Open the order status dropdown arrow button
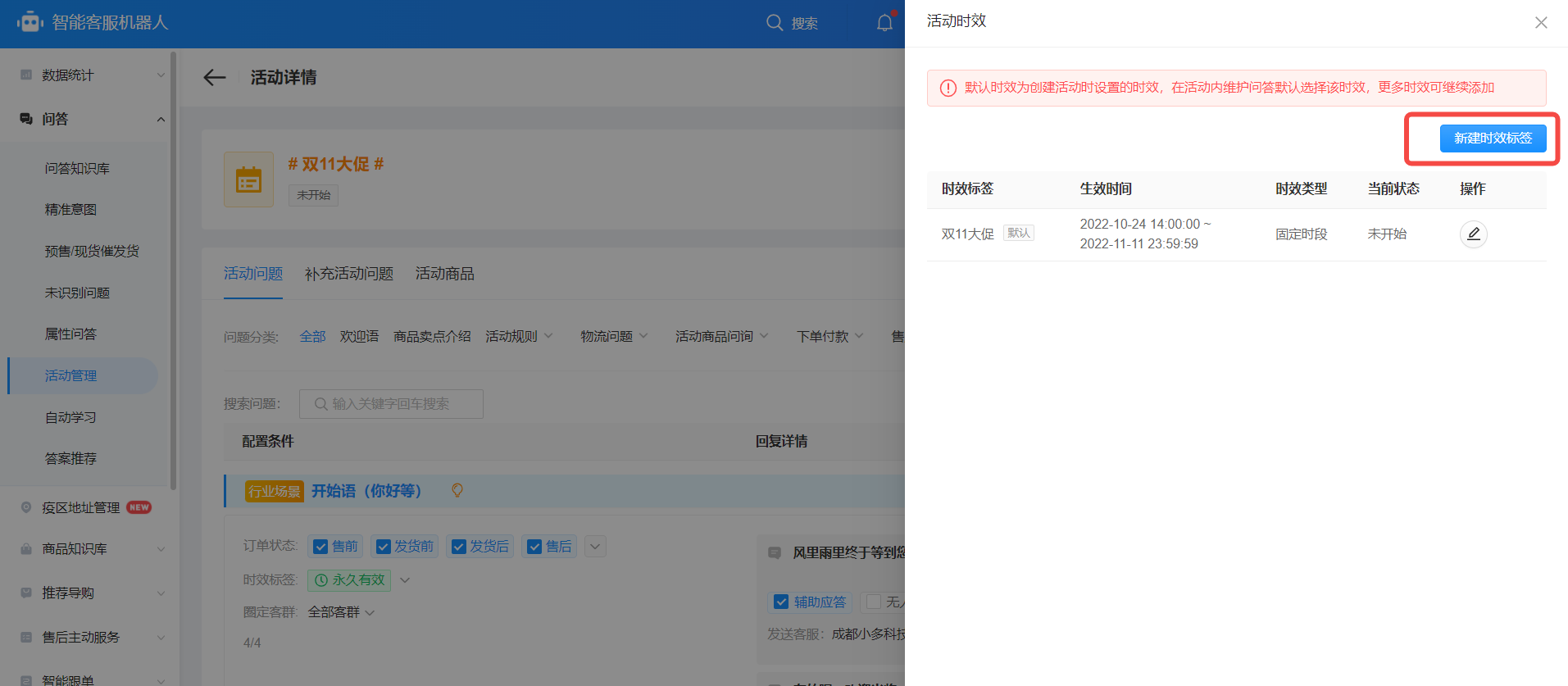This screenshot has width=1568, height=686. point(596,547)
